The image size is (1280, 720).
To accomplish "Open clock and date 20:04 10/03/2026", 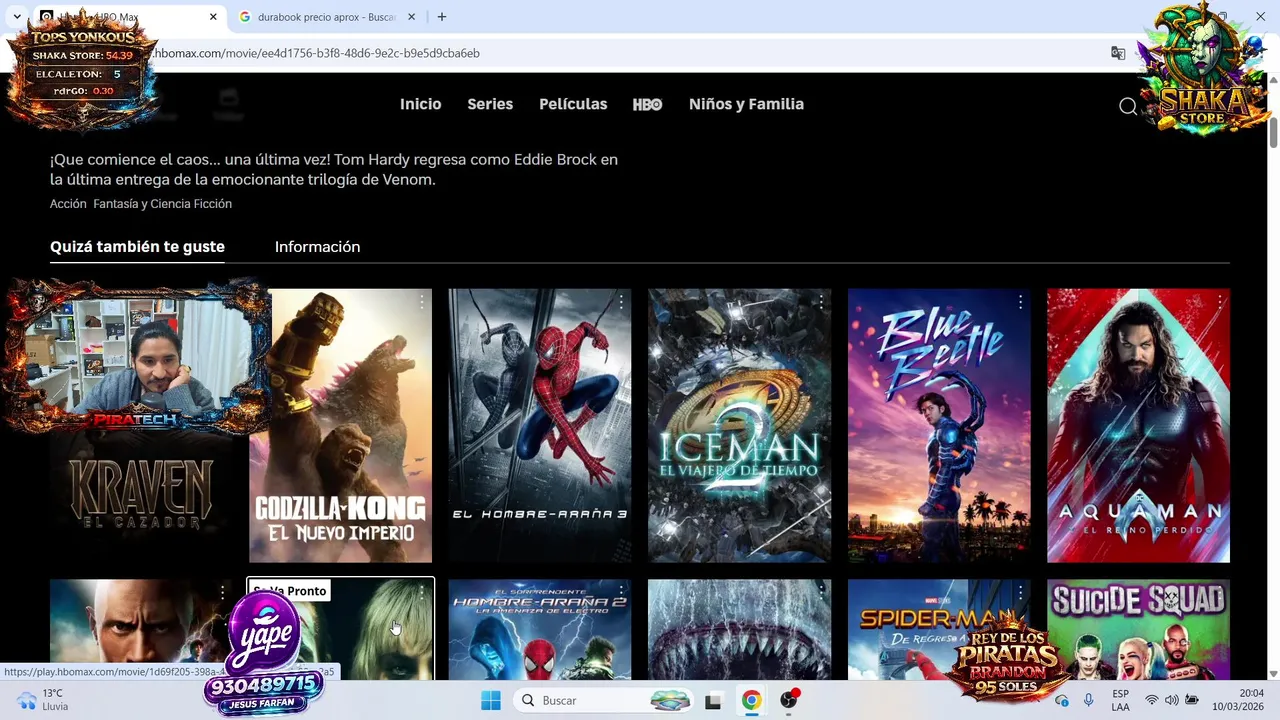I will pos(1238,700).
